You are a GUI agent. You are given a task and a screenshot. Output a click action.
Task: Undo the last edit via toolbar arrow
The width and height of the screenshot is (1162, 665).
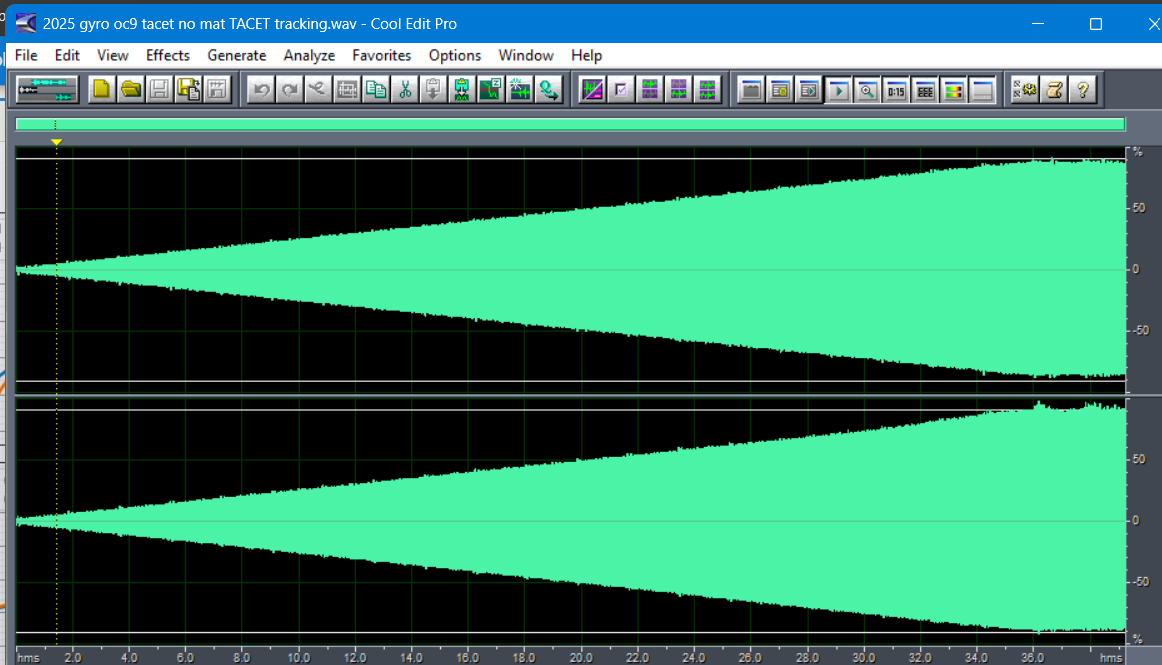(x=261, y=90)
